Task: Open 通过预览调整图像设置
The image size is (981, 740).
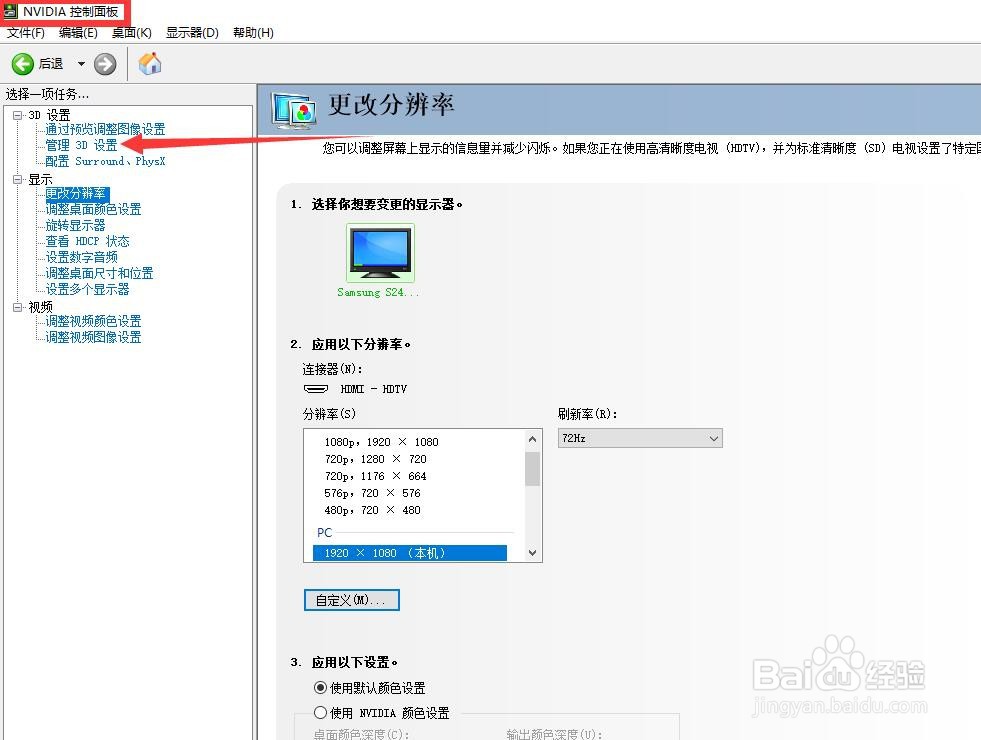Action: pyautogui.click(x=105, y=129)
